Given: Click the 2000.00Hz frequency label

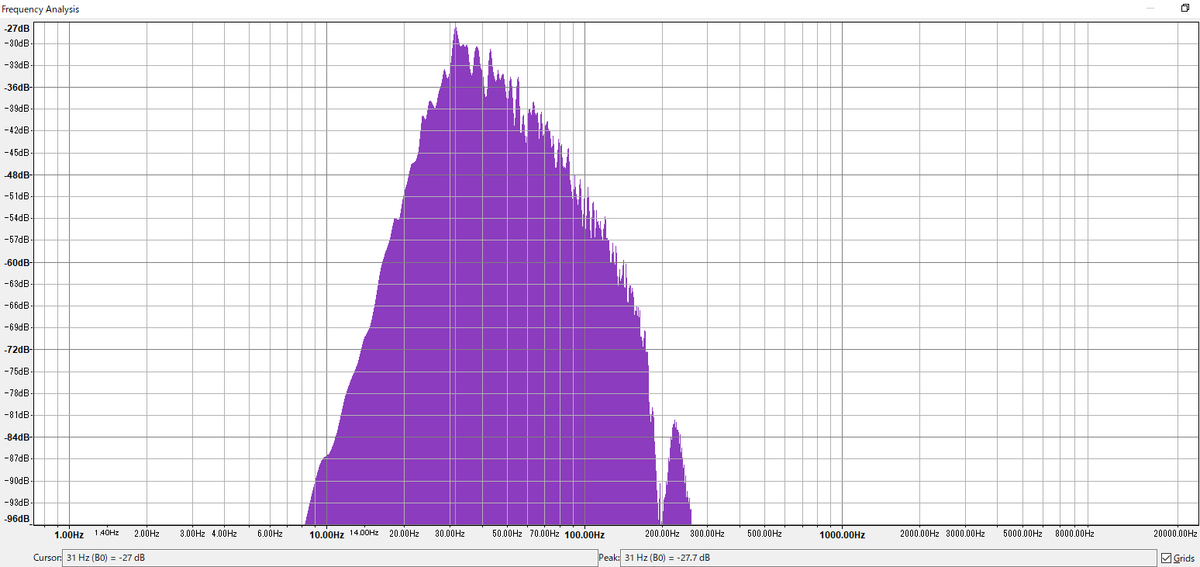Looking at the screenshot, I should [x=919, y=535].
